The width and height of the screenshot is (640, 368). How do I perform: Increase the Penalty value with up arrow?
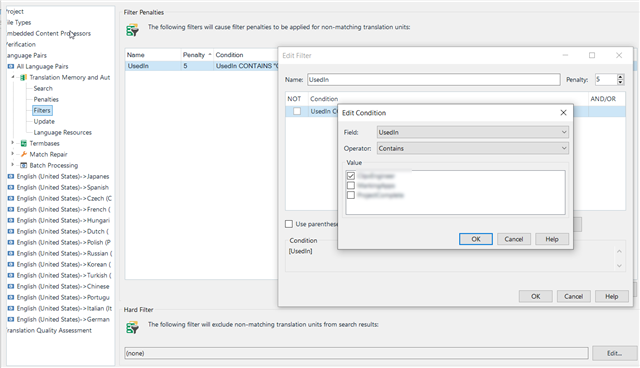(x=620, y=77)
